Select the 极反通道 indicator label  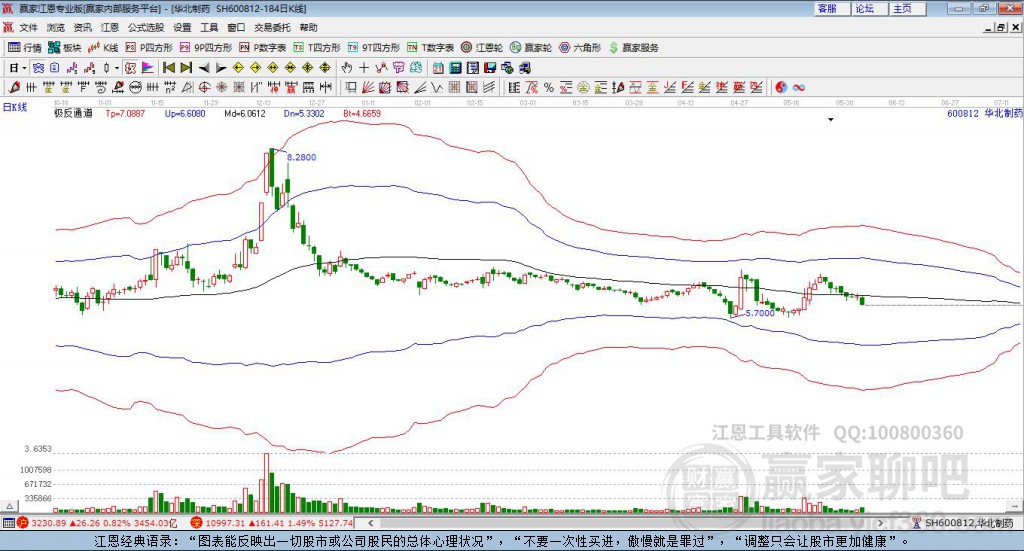pyautogui.click(x=73, y=114)
